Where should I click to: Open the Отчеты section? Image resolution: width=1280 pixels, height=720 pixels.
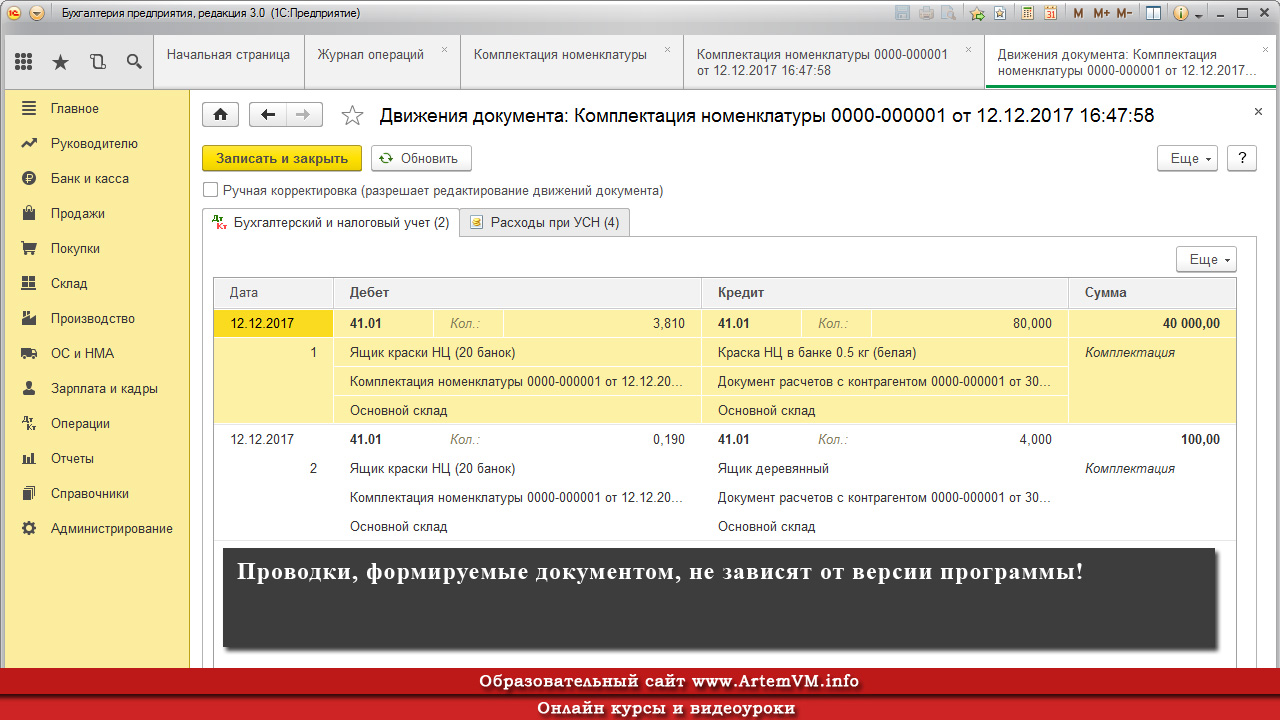[72, 458]
